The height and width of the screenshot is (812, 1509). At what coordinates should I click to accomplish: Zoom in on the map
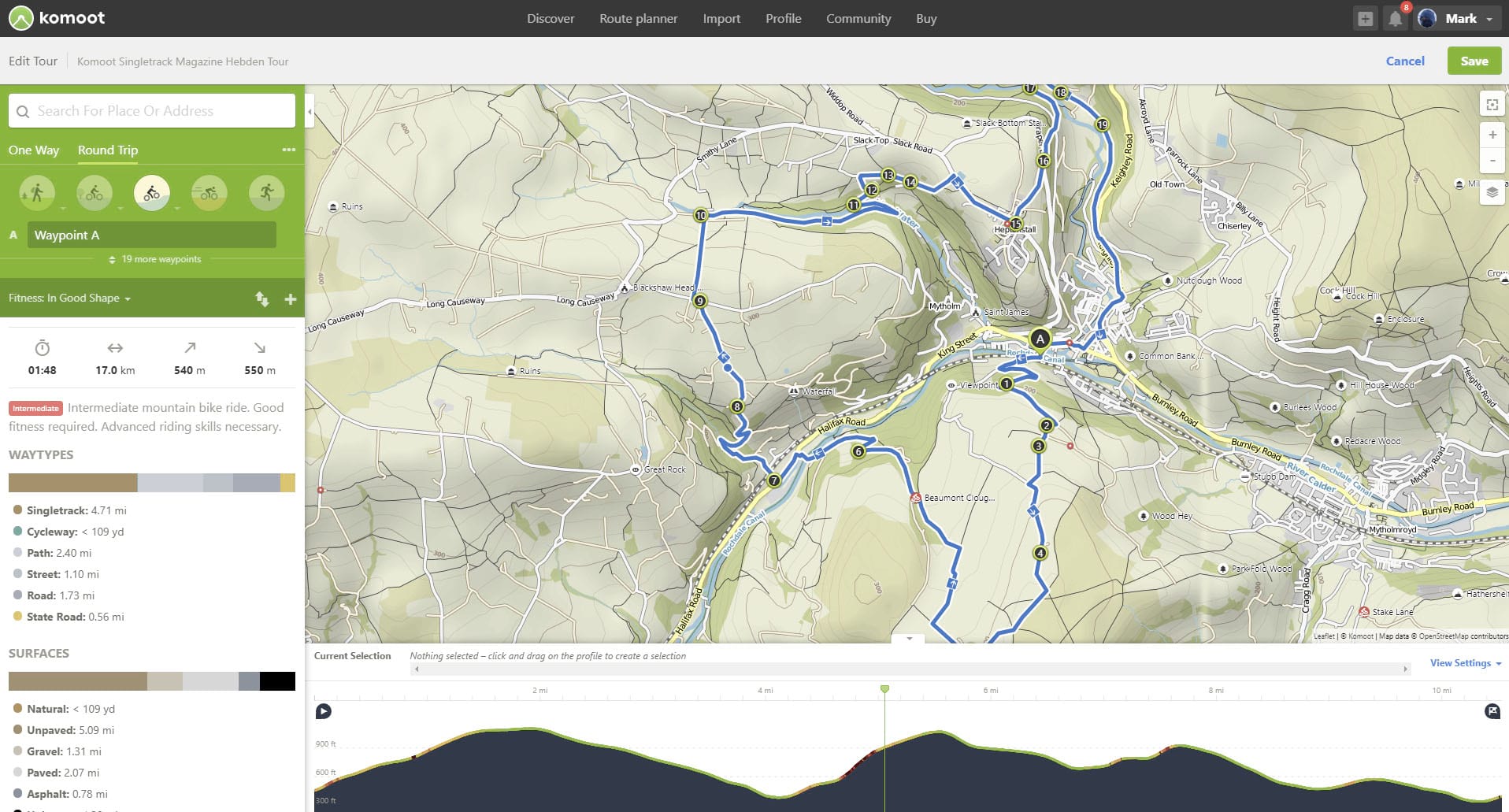[1492, 135]
